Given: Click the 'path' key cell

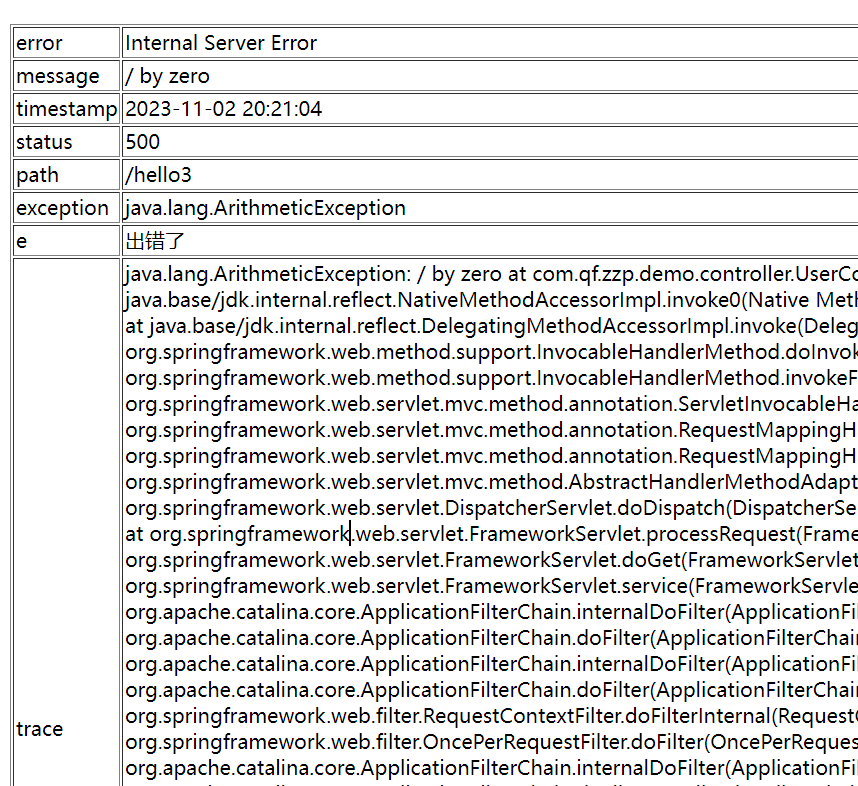Looking at the screenshot, I should [66, 175].
